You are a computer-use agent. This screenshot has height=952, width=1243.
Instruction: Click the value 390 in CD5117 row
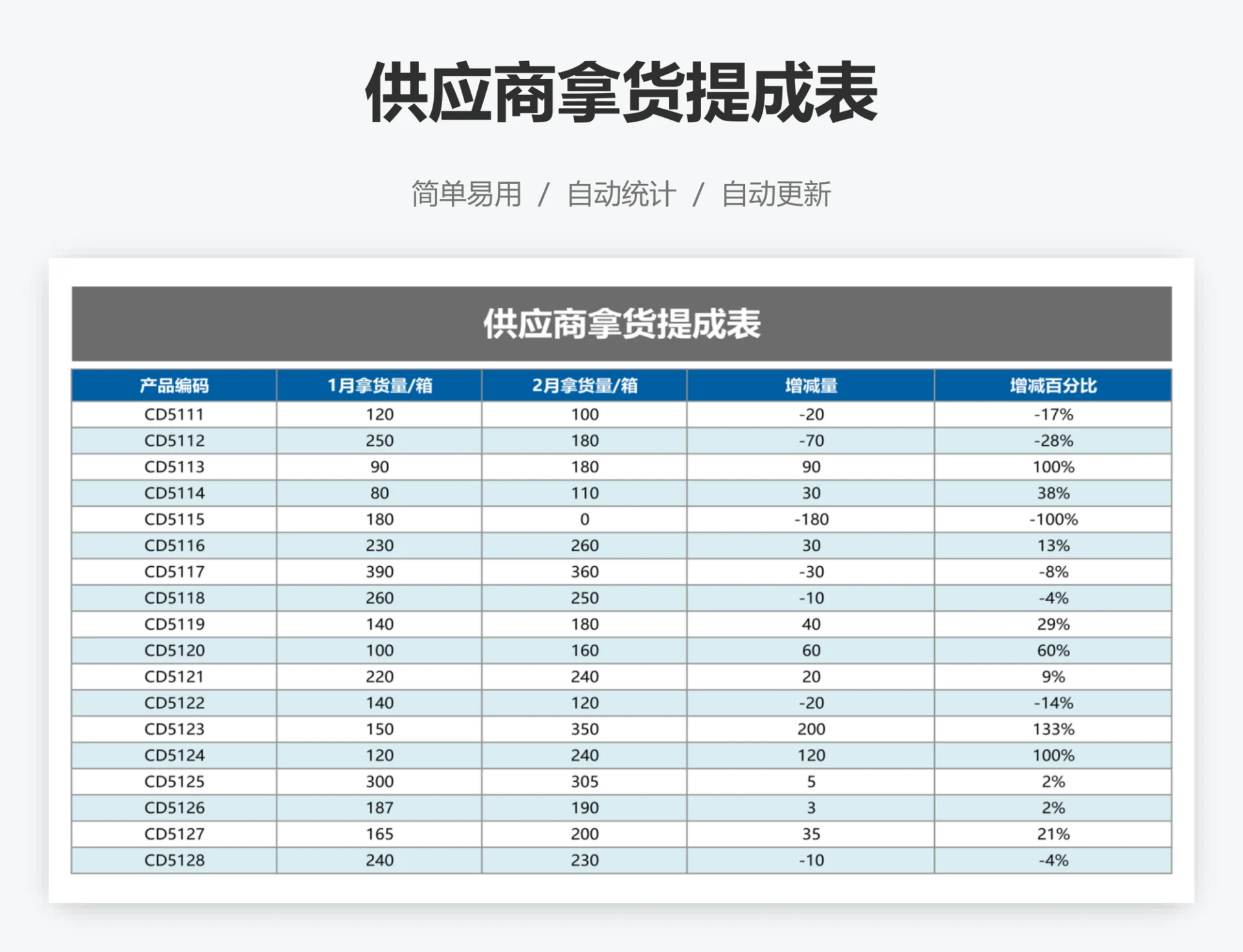378,571
